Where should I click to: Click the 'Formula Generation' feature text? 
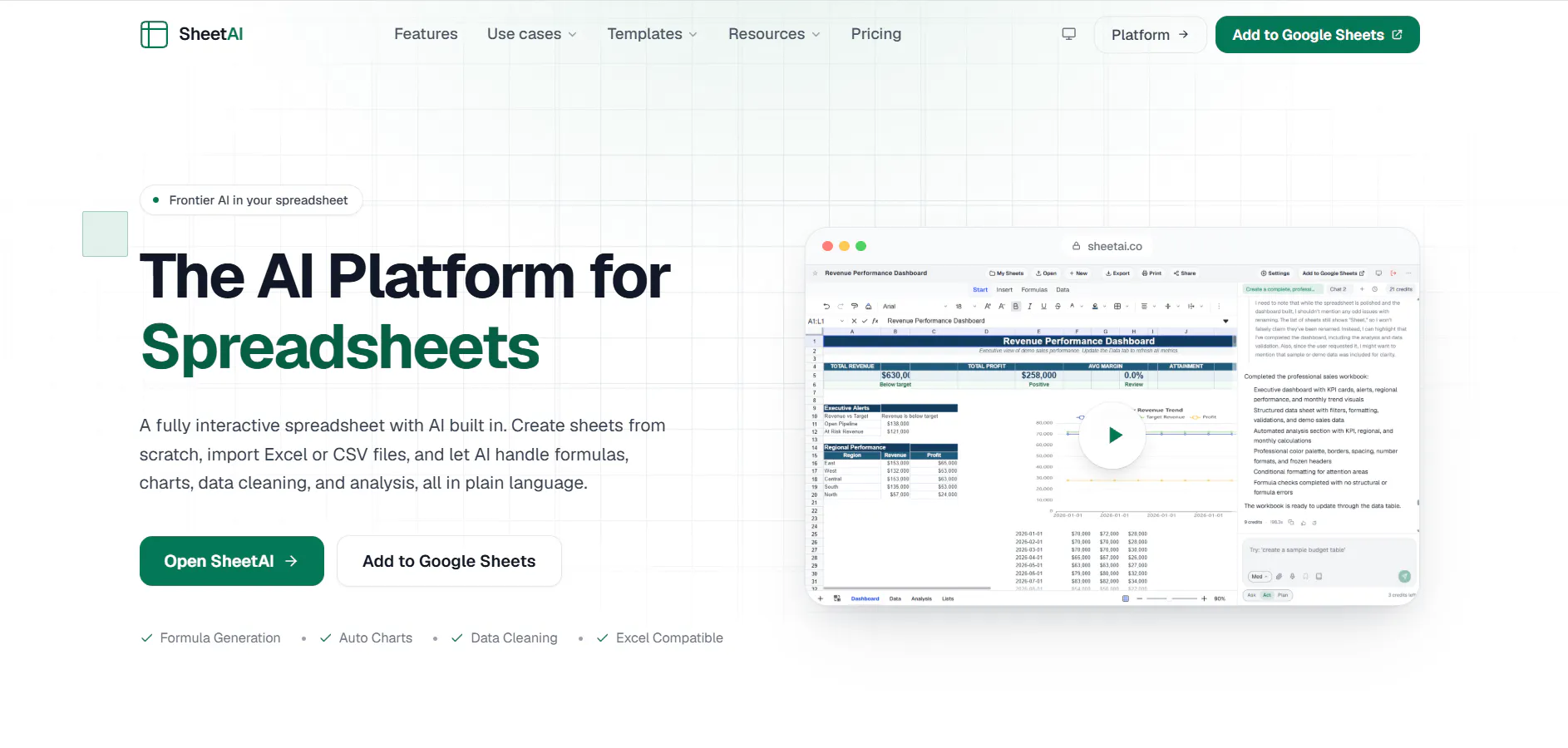click(220, 637)
